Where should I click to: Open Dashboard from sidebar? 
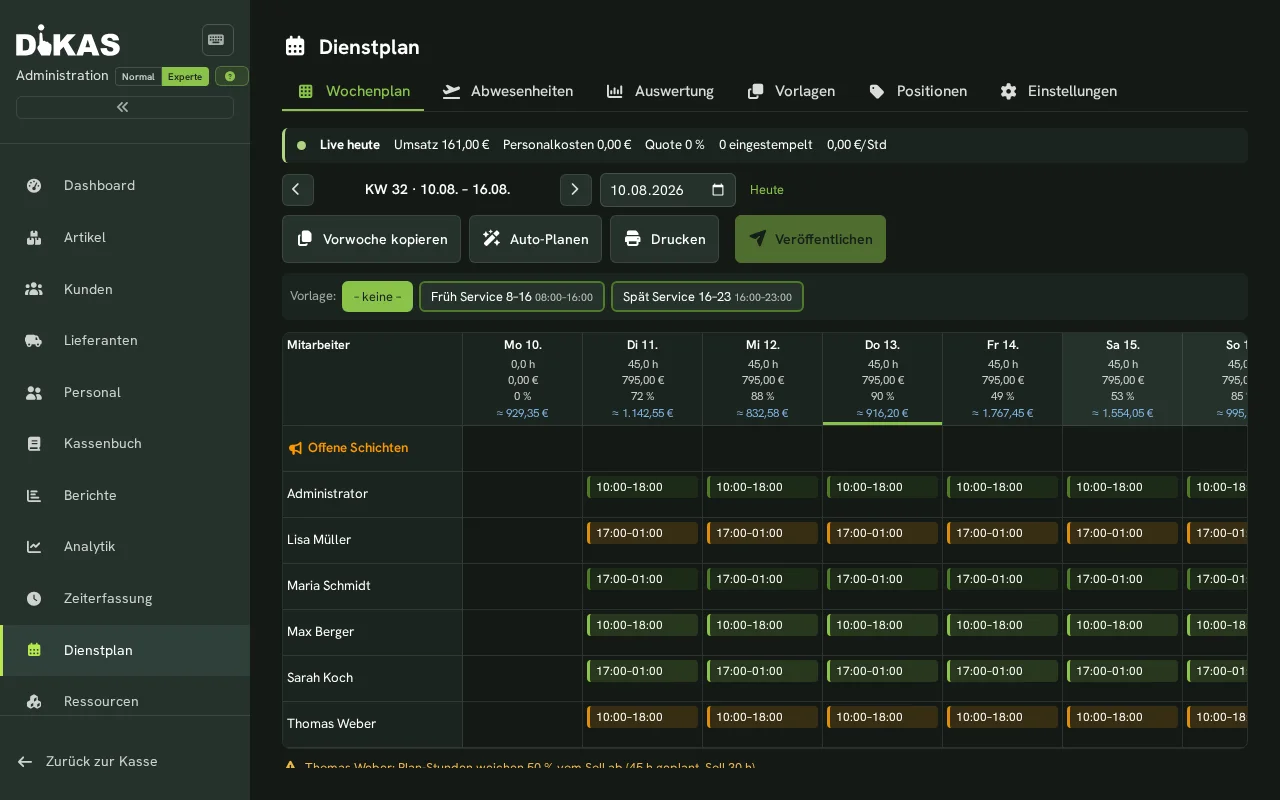[x=125, y=185]
